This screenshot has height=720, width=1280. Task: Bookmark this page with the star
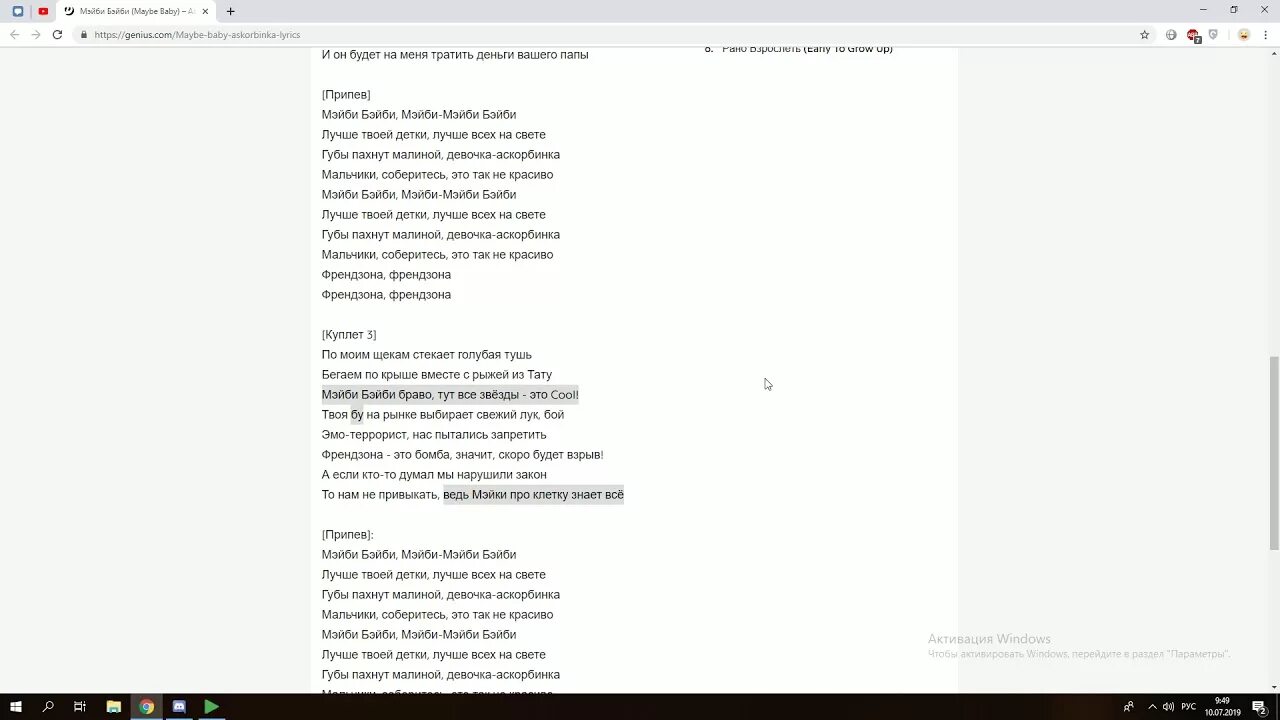[1145, 34]
